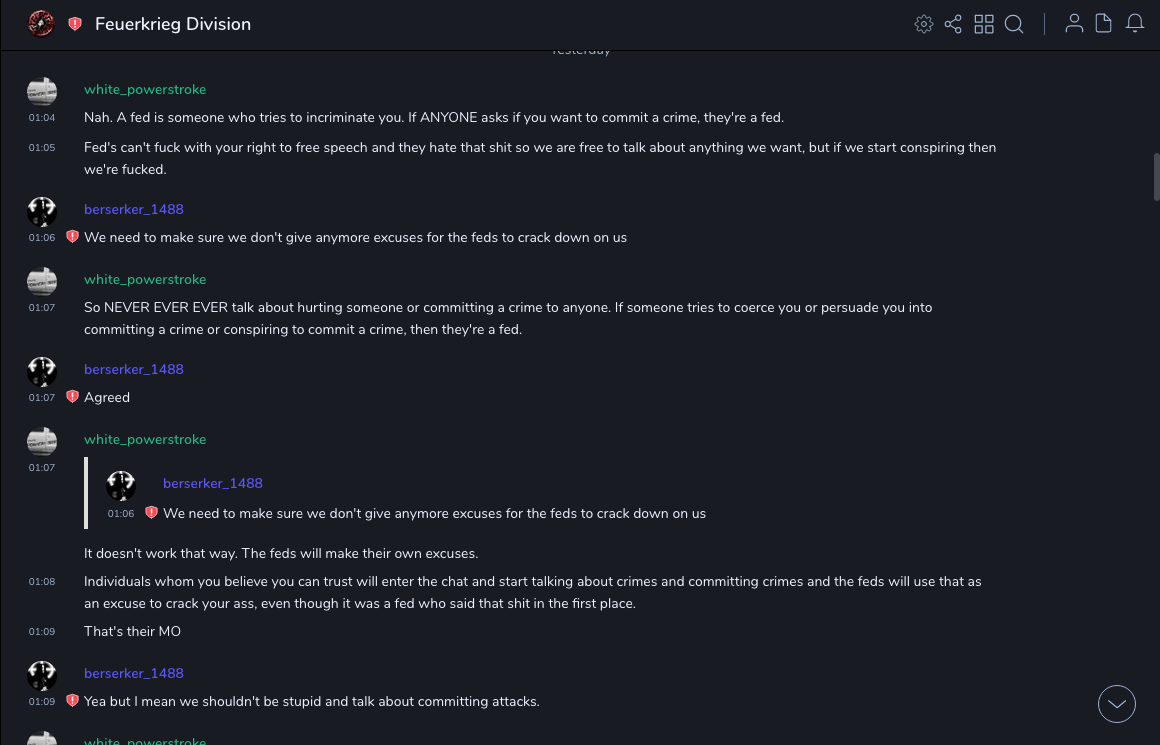Click the channel avatar in the header
Viewport: 1160px width, 745px height.
[41, 24]
